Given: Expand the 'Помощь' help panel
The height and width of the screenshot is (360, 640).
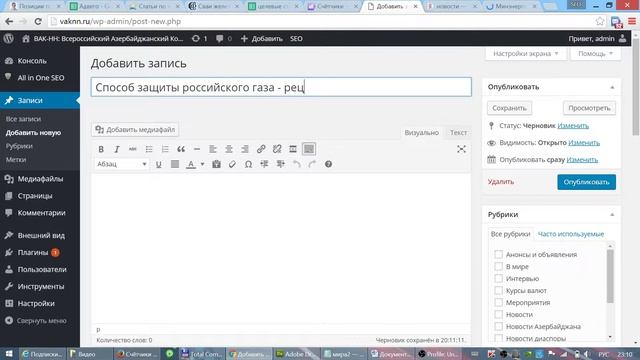Looking at the screenshot, I should click(596, 54).
